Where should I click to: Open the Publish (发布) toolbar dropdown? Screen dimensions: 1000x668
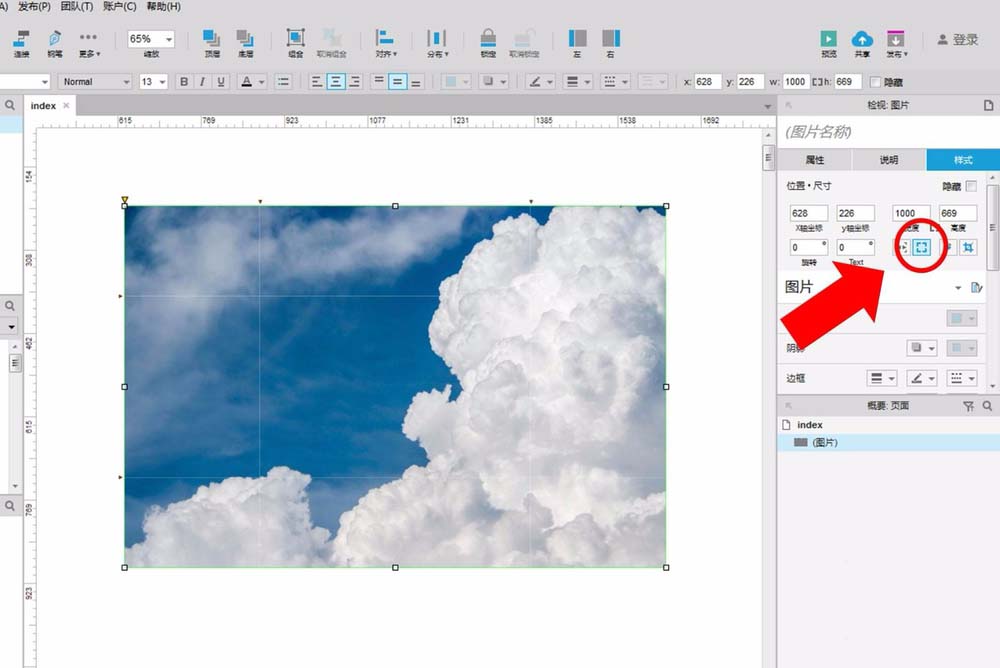896,43
